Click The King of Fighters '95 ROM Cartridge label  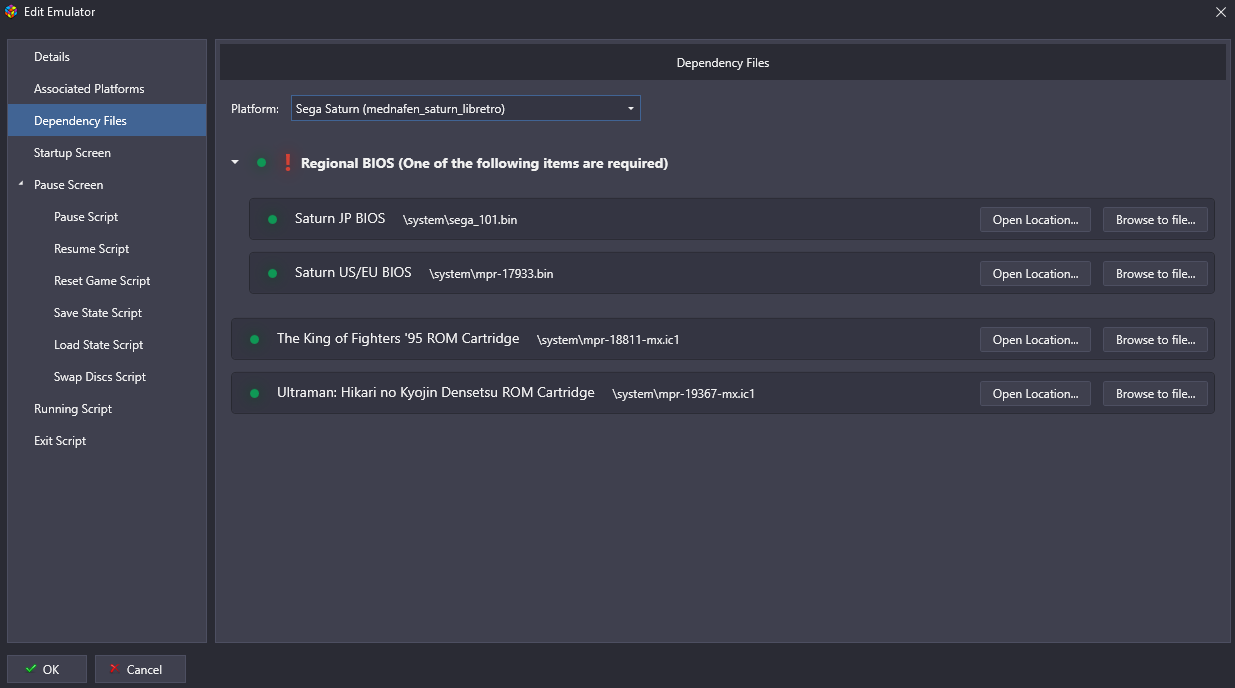pos(398,339)
